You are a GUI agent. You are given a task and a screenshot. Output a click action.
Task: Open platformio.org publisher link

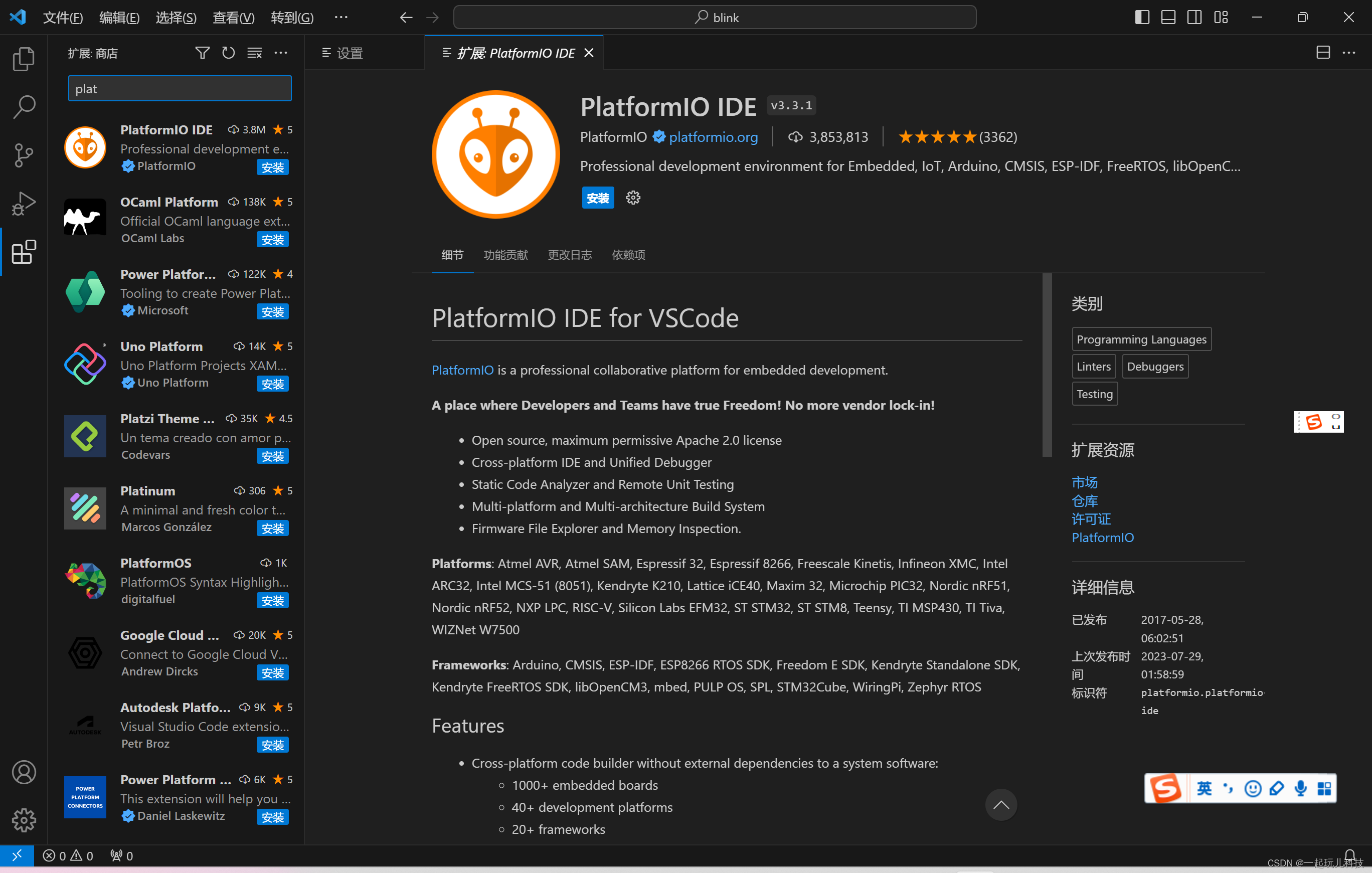coord(714,137)
